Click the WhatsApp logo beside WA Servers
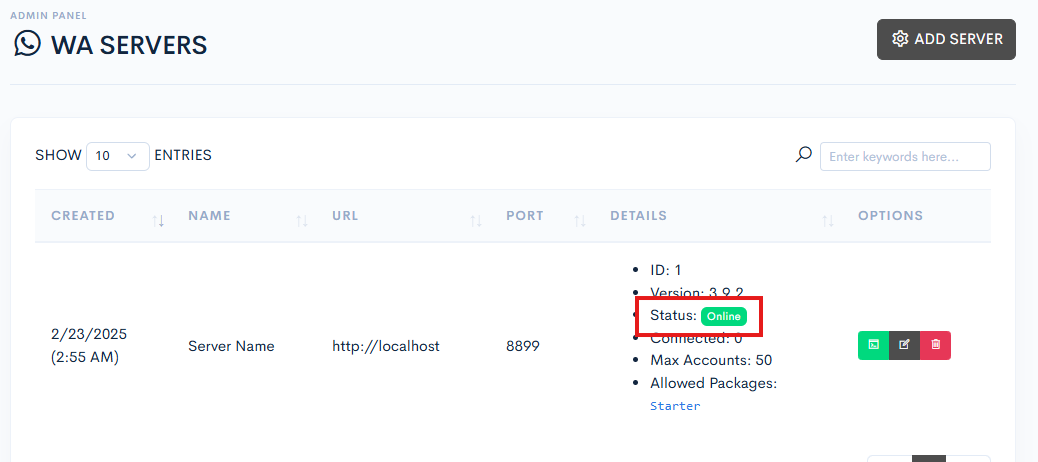The width and height of the screenshot is (1038, 462). click(x=27, y=44)
